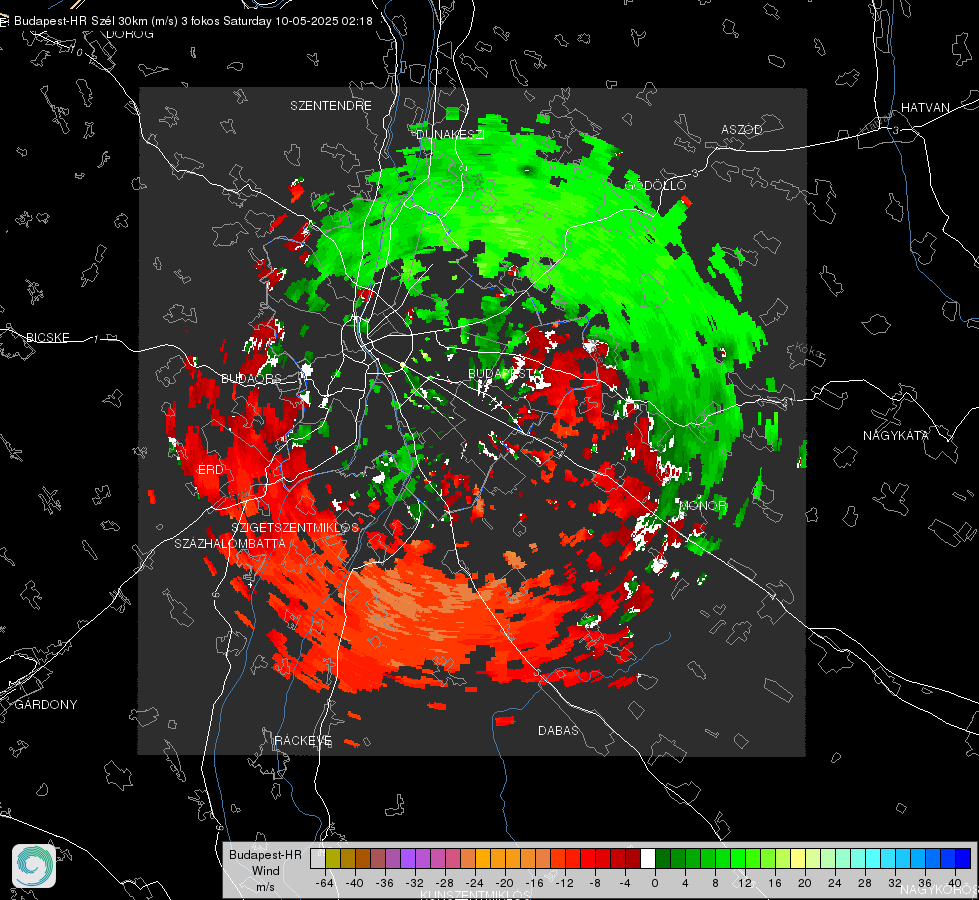Select the DUNAKESZI label on the map
The width and height of the screenshot is (979, 900).
(450, 134)
